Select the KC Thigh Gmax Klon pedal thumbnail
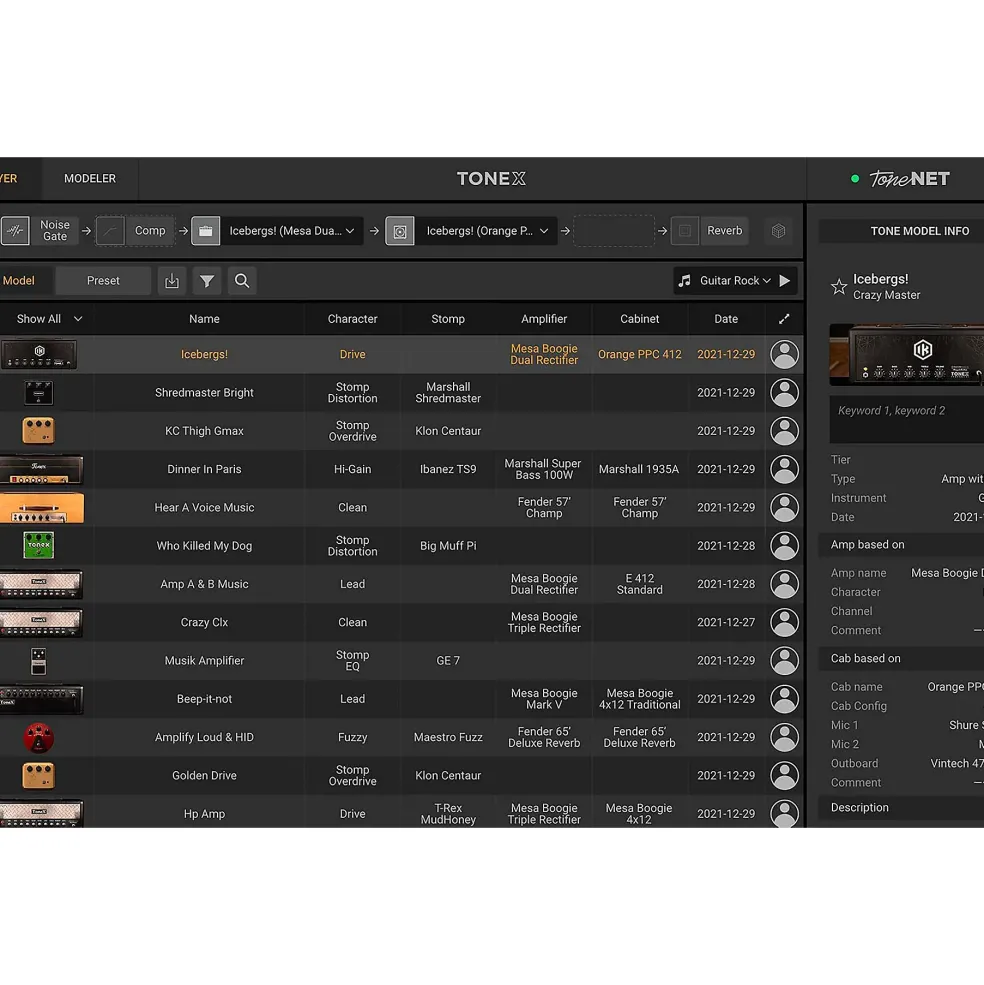Image resolution: width=984 pixels, height=985 pixels. (38, 431)
